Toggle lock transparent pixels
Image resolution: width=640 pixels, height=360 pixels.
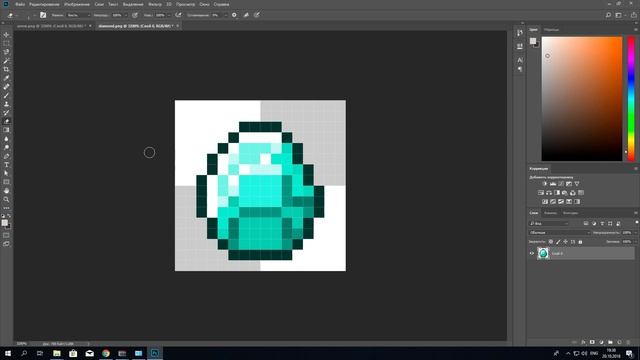(551, 242)
